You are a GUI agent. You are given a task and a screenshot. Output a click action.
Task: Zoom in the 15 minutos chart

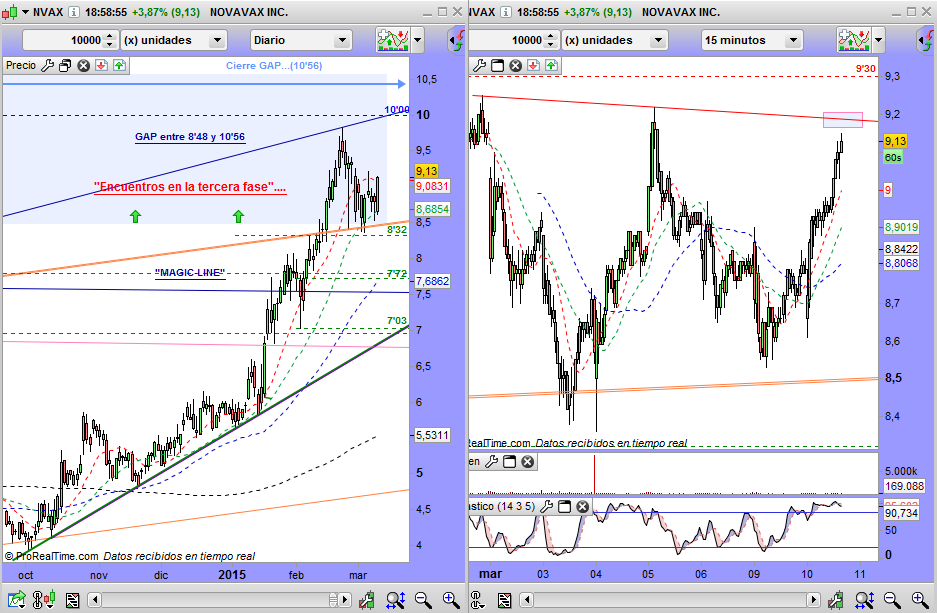click(x=920, y=599)
